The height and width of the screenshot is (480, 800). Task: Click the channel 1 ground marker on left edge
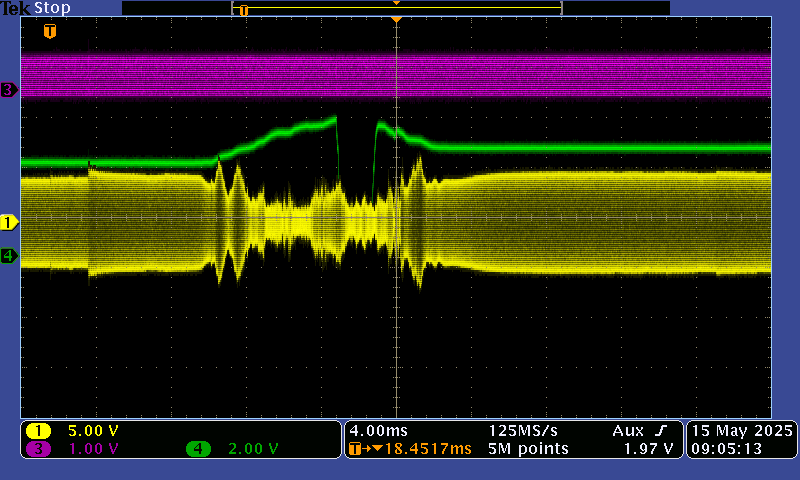point(9,221)
